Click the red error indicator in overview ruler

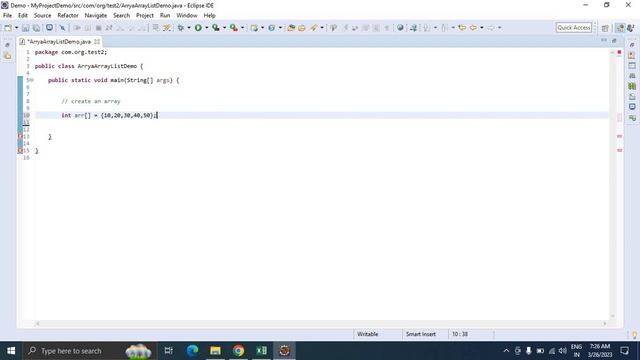619,52
